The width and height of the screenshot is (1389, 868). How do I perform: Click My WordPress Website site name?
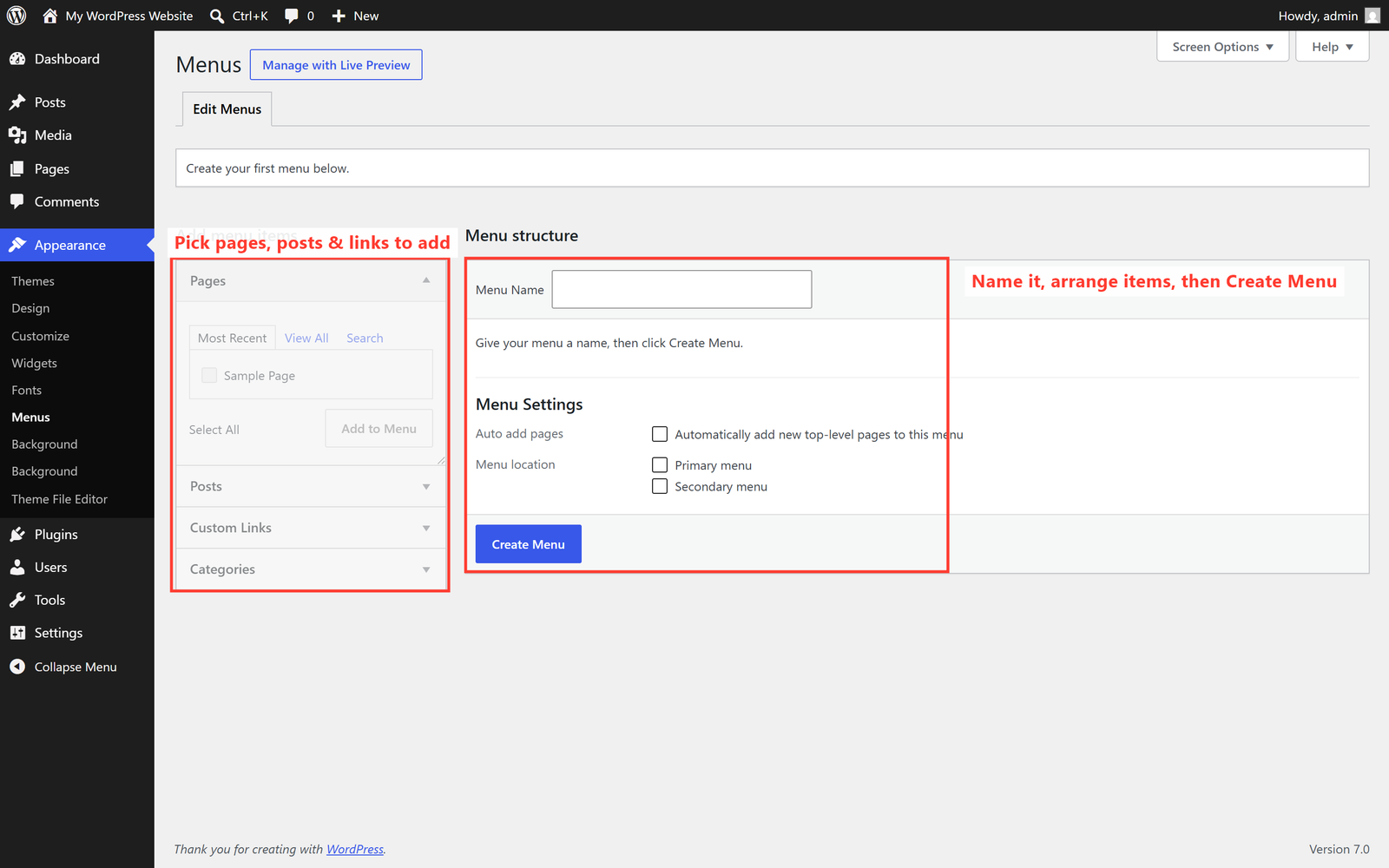tap(129, 16)
